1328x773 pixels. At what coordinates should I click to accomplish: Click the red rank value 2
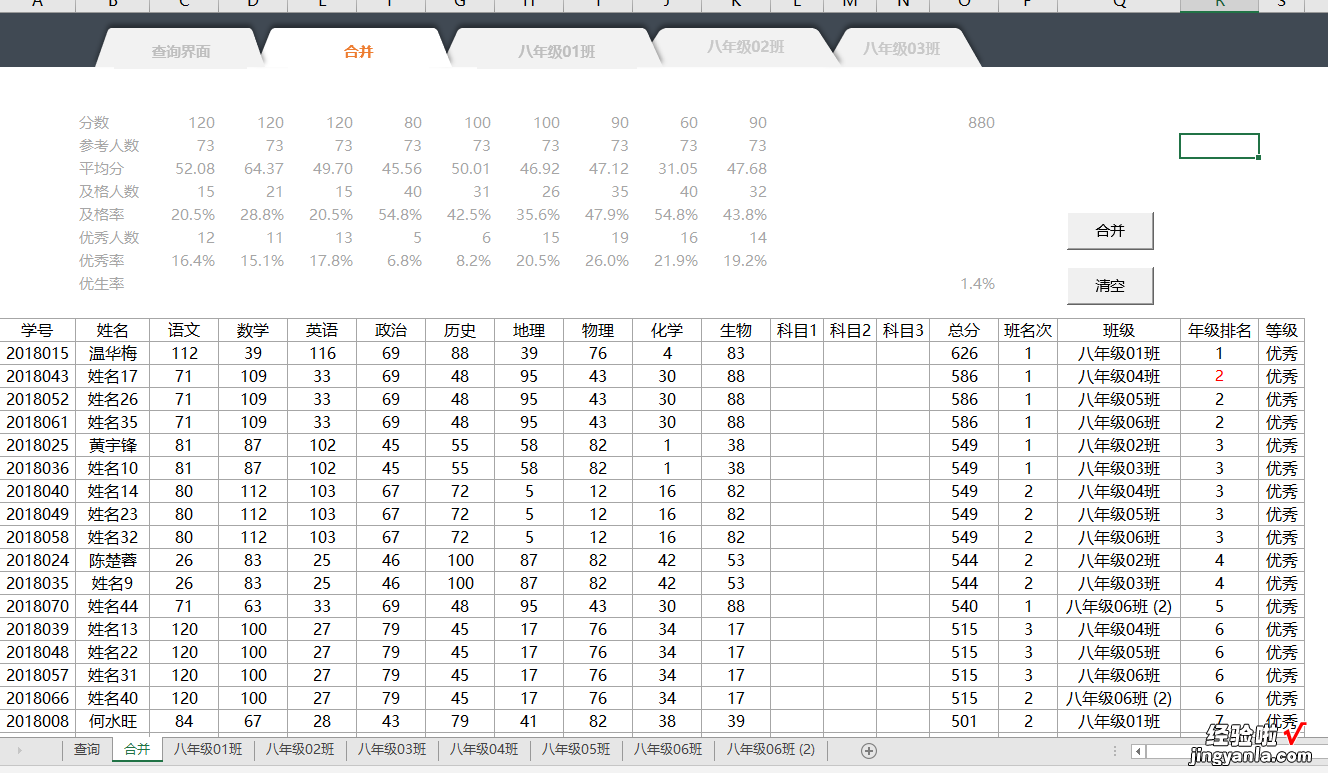point(1219,376)
